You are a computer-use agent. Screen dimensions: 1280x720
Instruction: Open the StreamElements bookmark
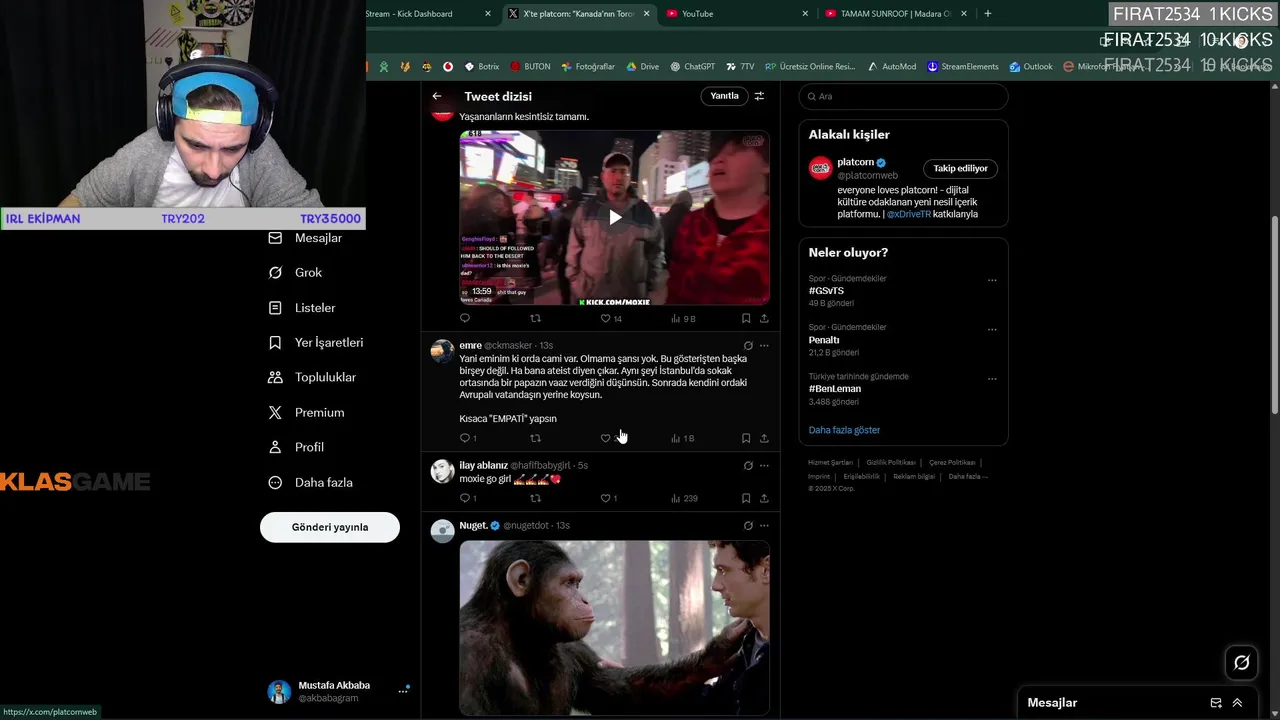(x=962, y=67)
